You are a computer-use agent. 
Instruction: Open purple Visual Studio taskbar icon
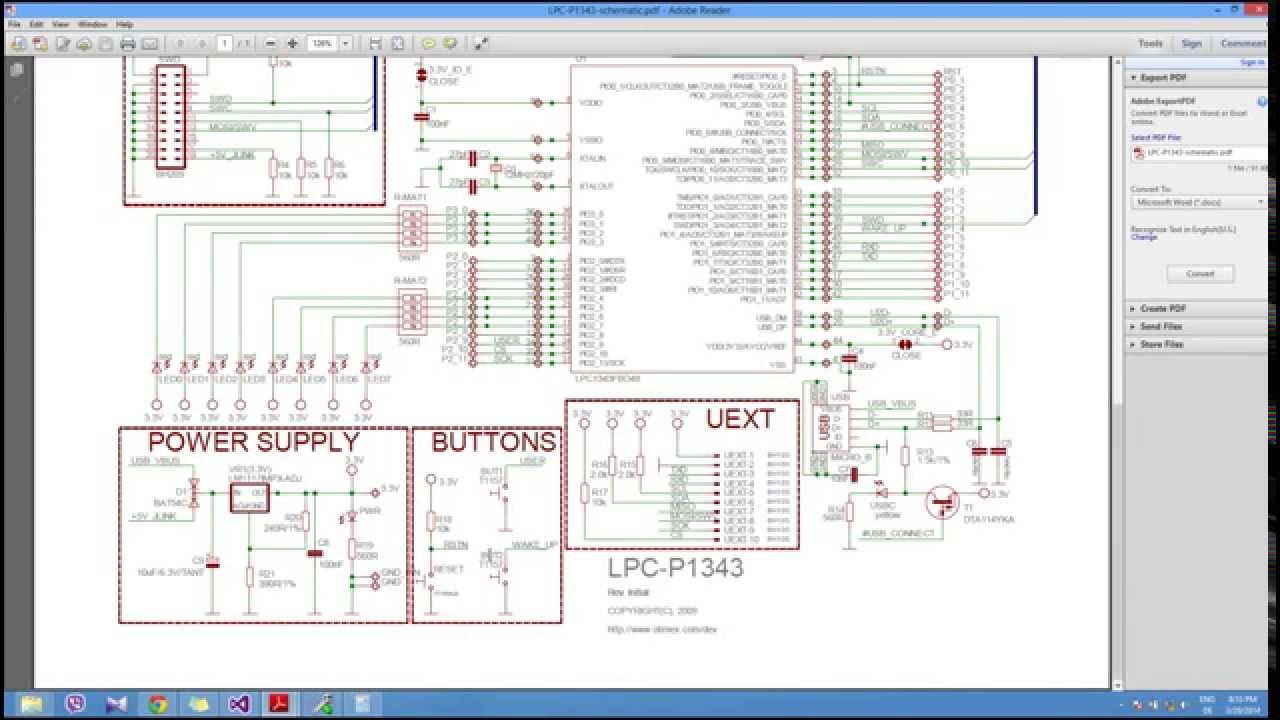238,704
